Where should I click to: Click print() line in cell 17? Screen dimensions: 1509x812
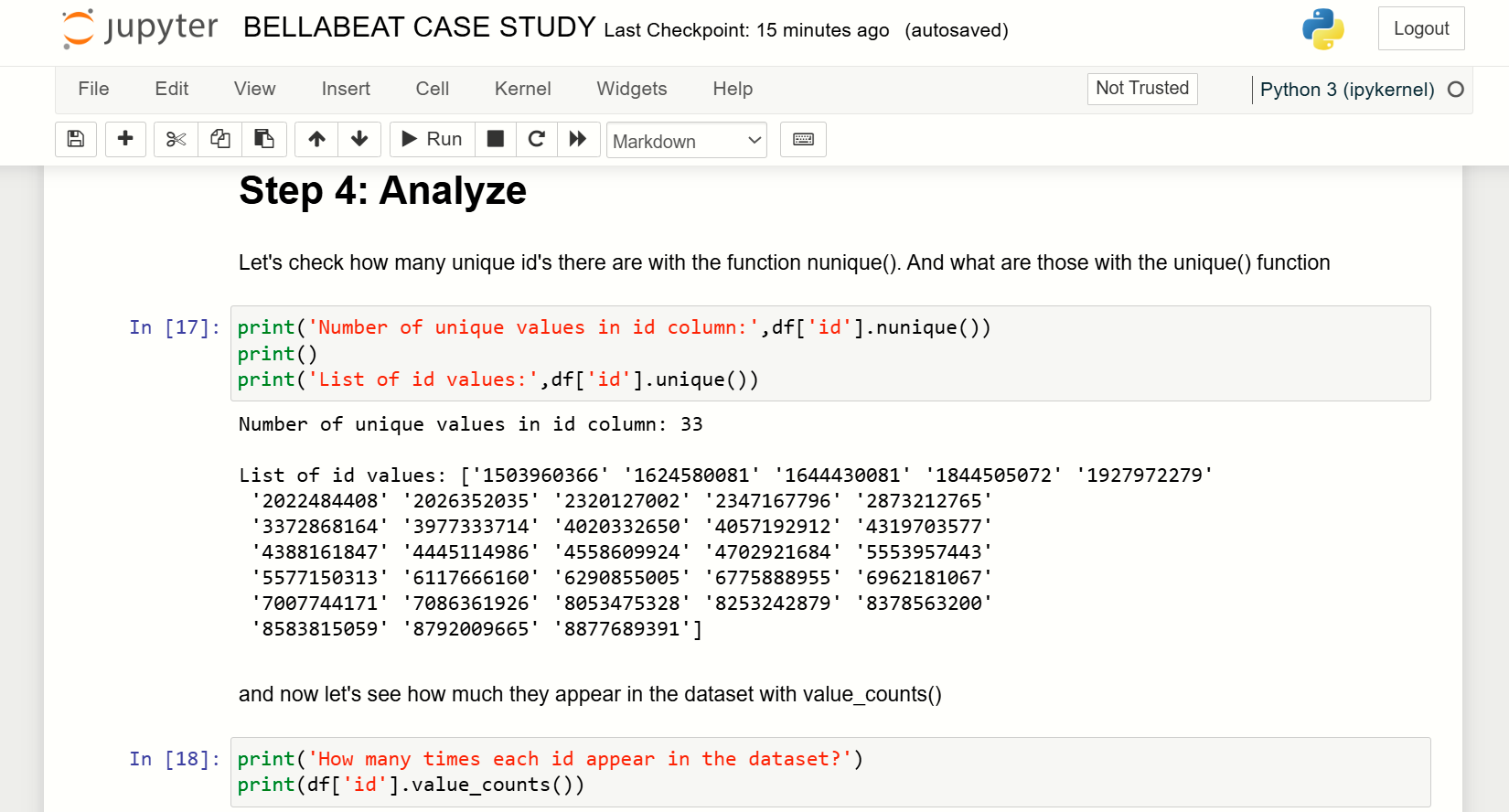(x=277, y=354)
